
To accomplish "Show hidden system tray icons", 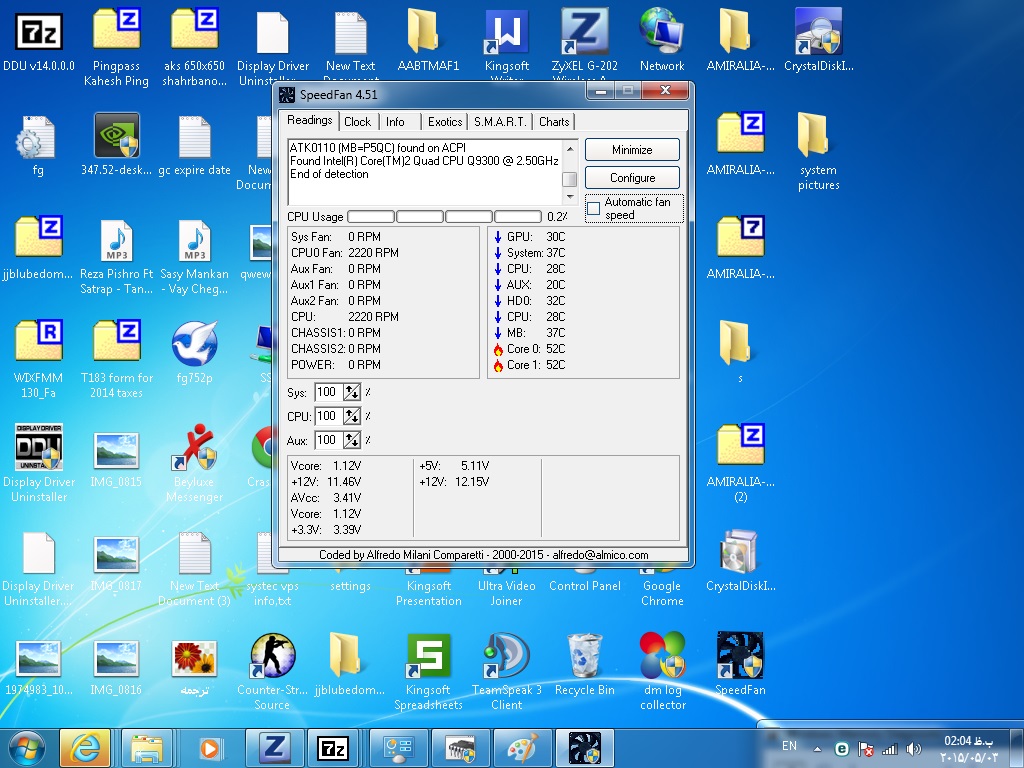I will click(x=817, y=749).
